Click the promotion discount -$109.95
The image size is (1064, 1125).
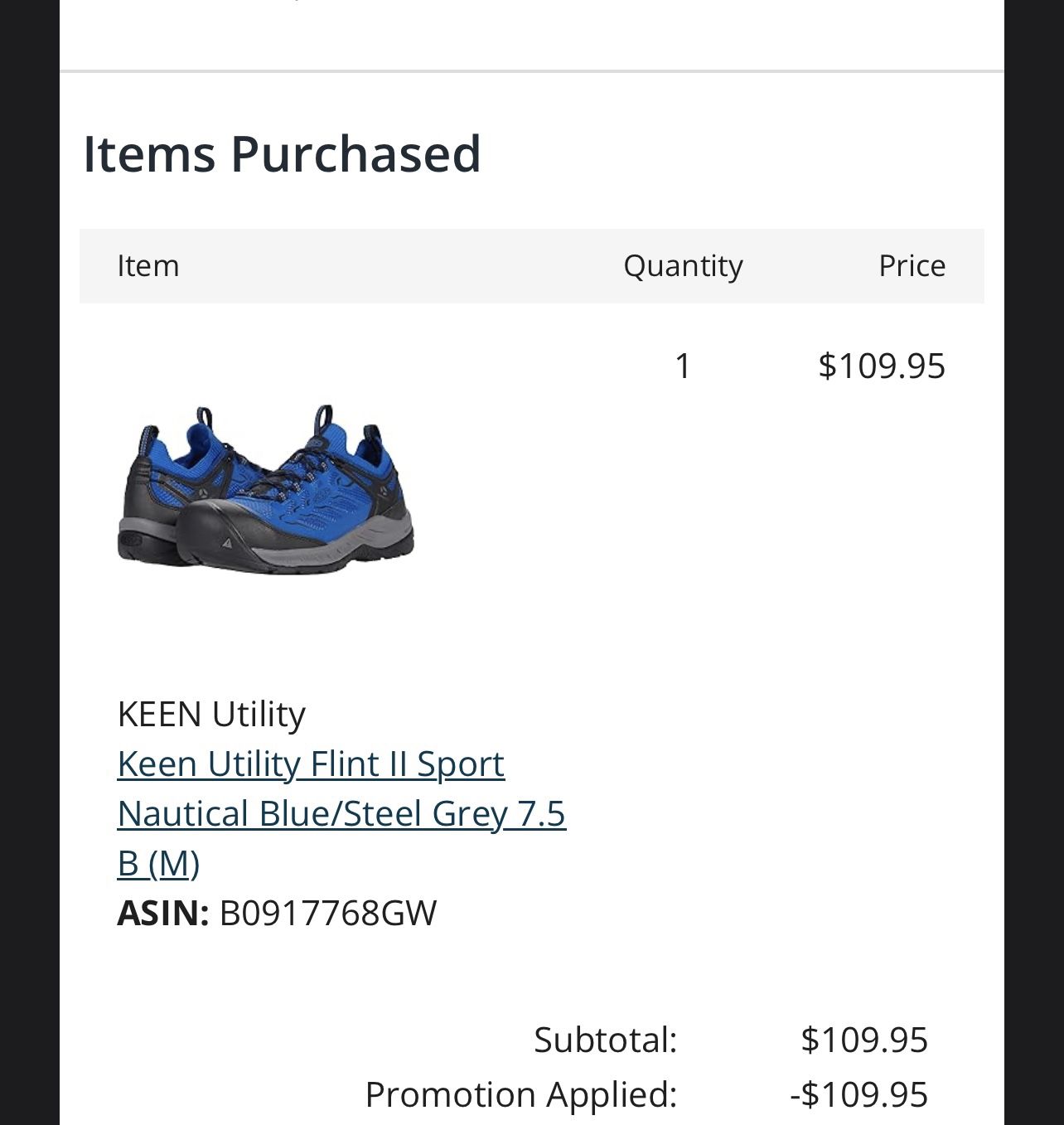(x=858, y=1094)
